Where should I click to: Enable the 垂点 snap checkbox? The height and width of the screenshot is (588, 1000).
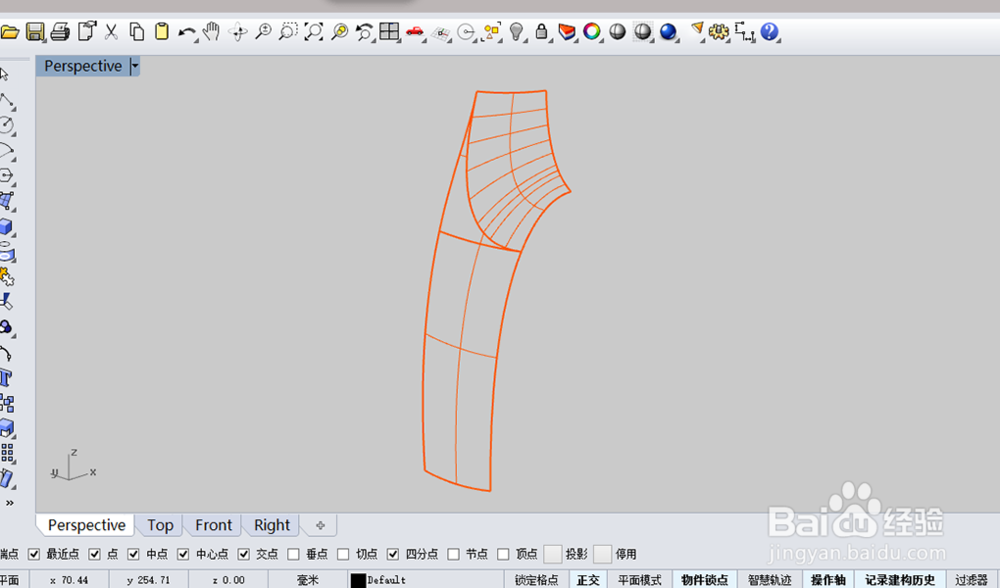293,554
